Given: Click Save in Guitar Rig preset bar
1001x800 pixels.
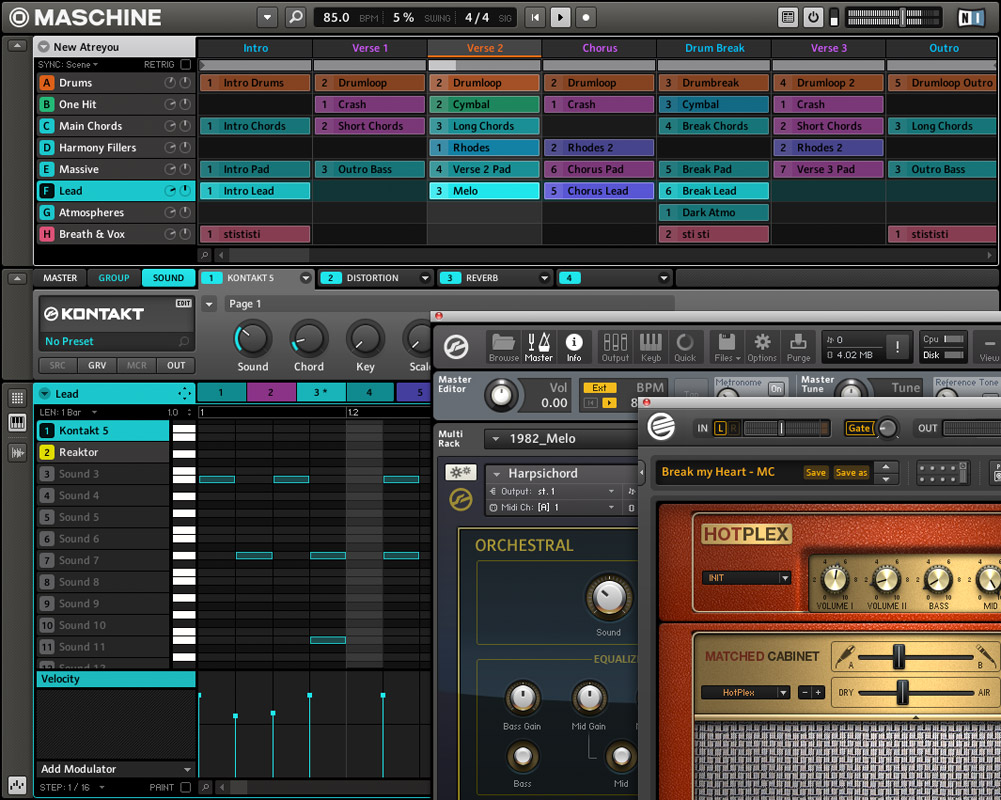Looking at the screenshot, I should tap(815, 472).
